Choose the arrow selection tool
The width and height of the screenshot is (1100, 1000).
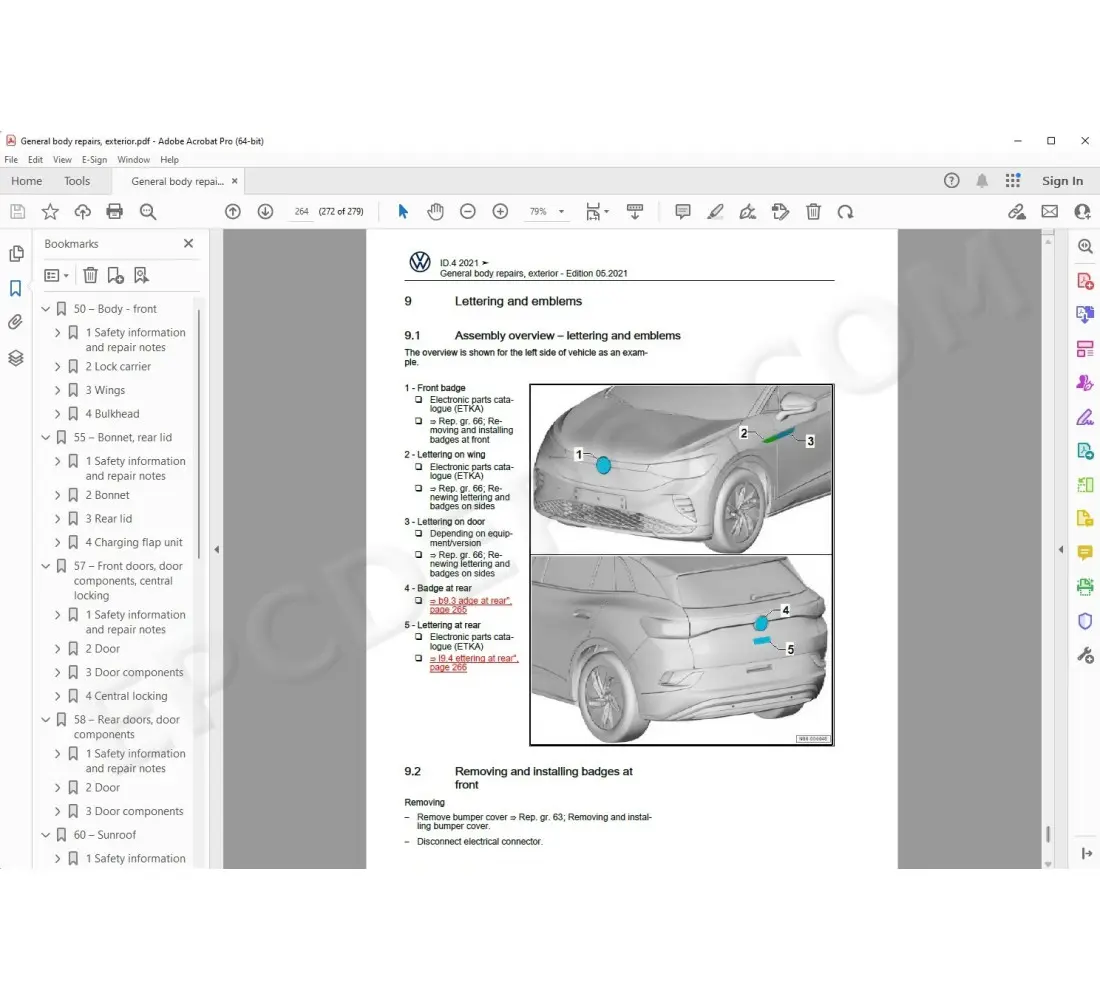pyautogui.click(x=403, y=211)
